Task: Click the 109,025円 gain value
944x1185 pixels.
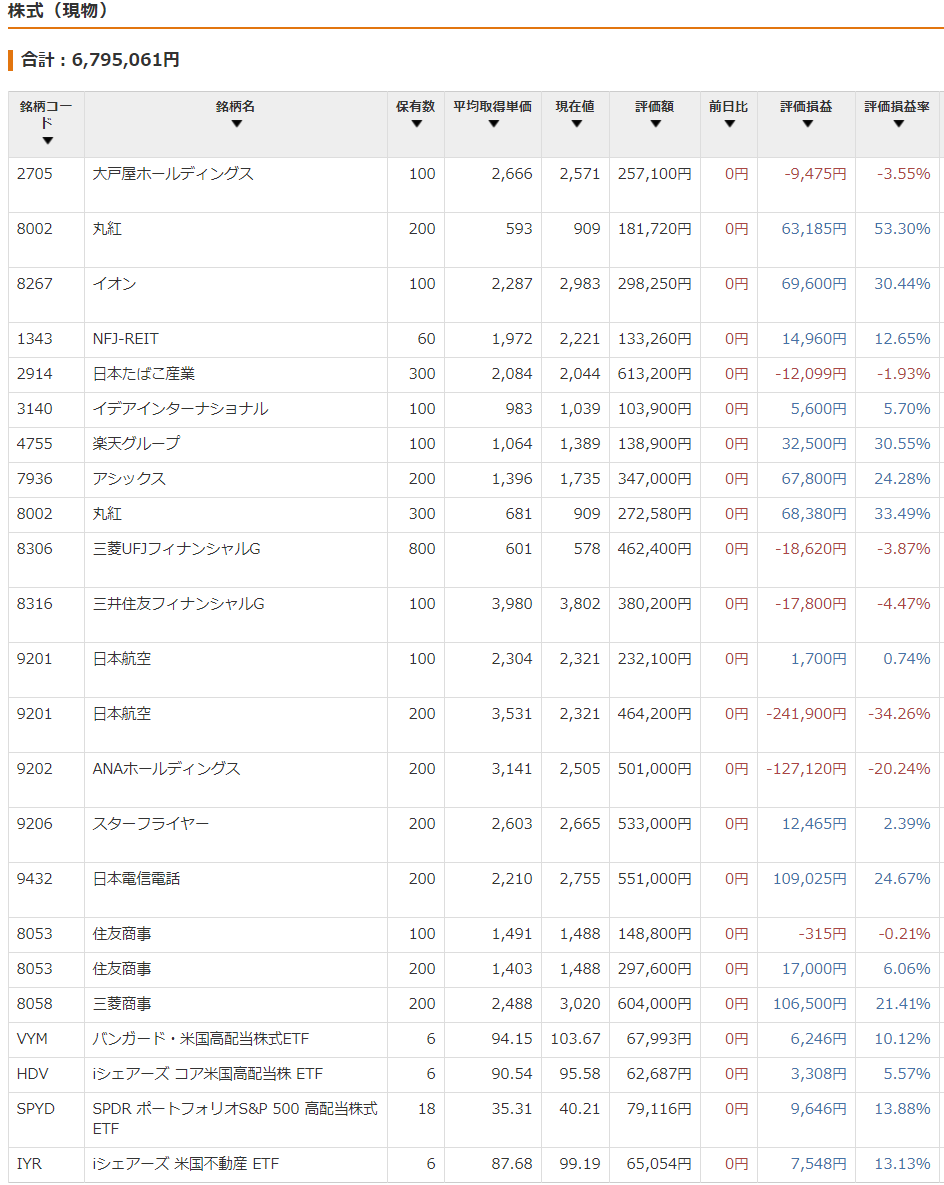Action: [x=809, y=879]
